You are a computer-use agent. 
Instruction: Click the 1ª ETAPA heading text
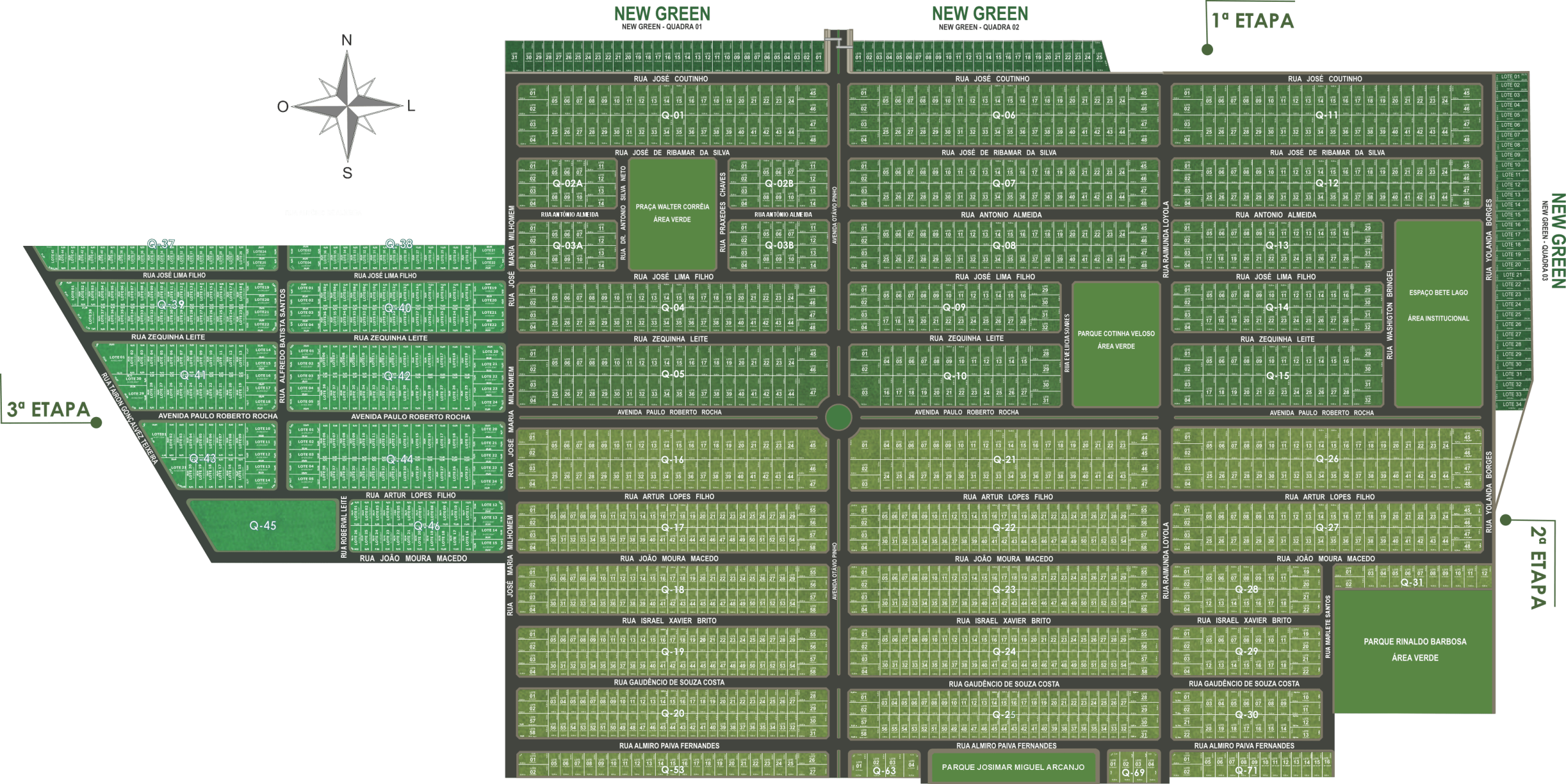pyautogui.click(x=1253, y=21)
